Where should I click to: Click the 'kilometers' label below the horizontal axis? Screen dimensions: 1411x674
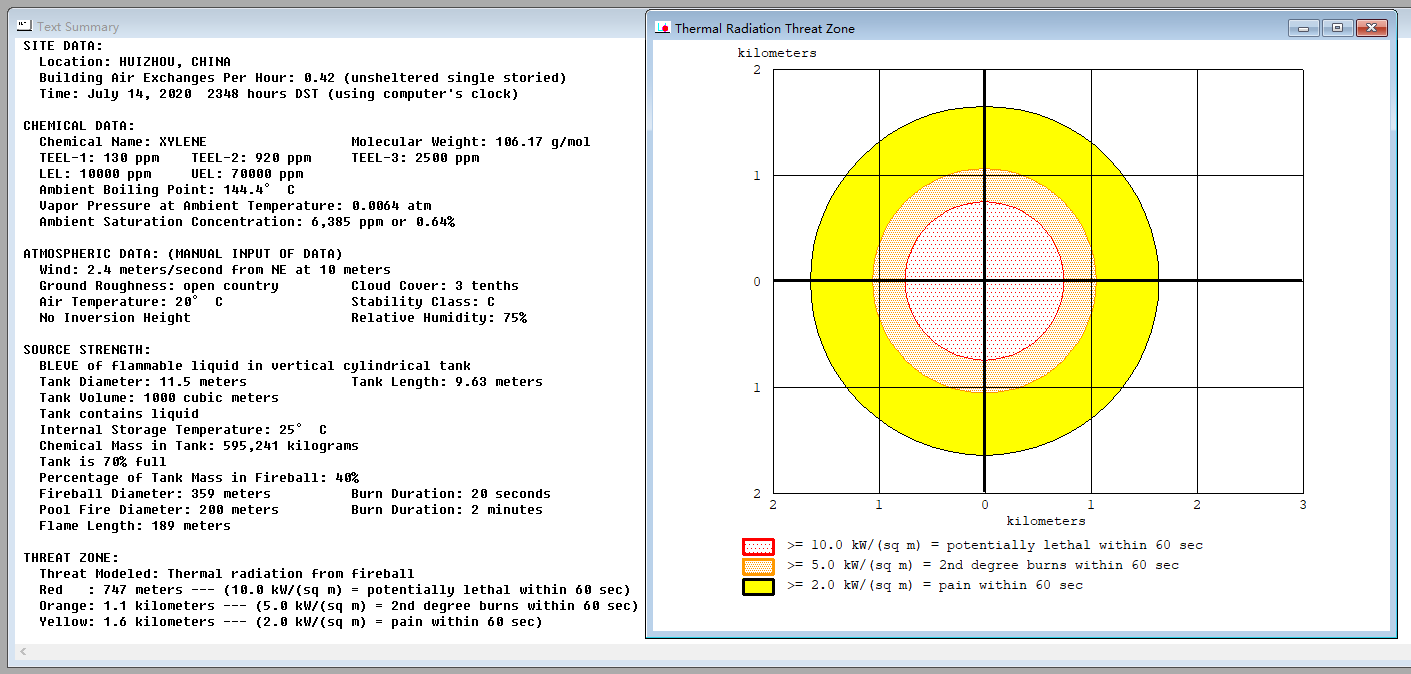(1046, 521)
